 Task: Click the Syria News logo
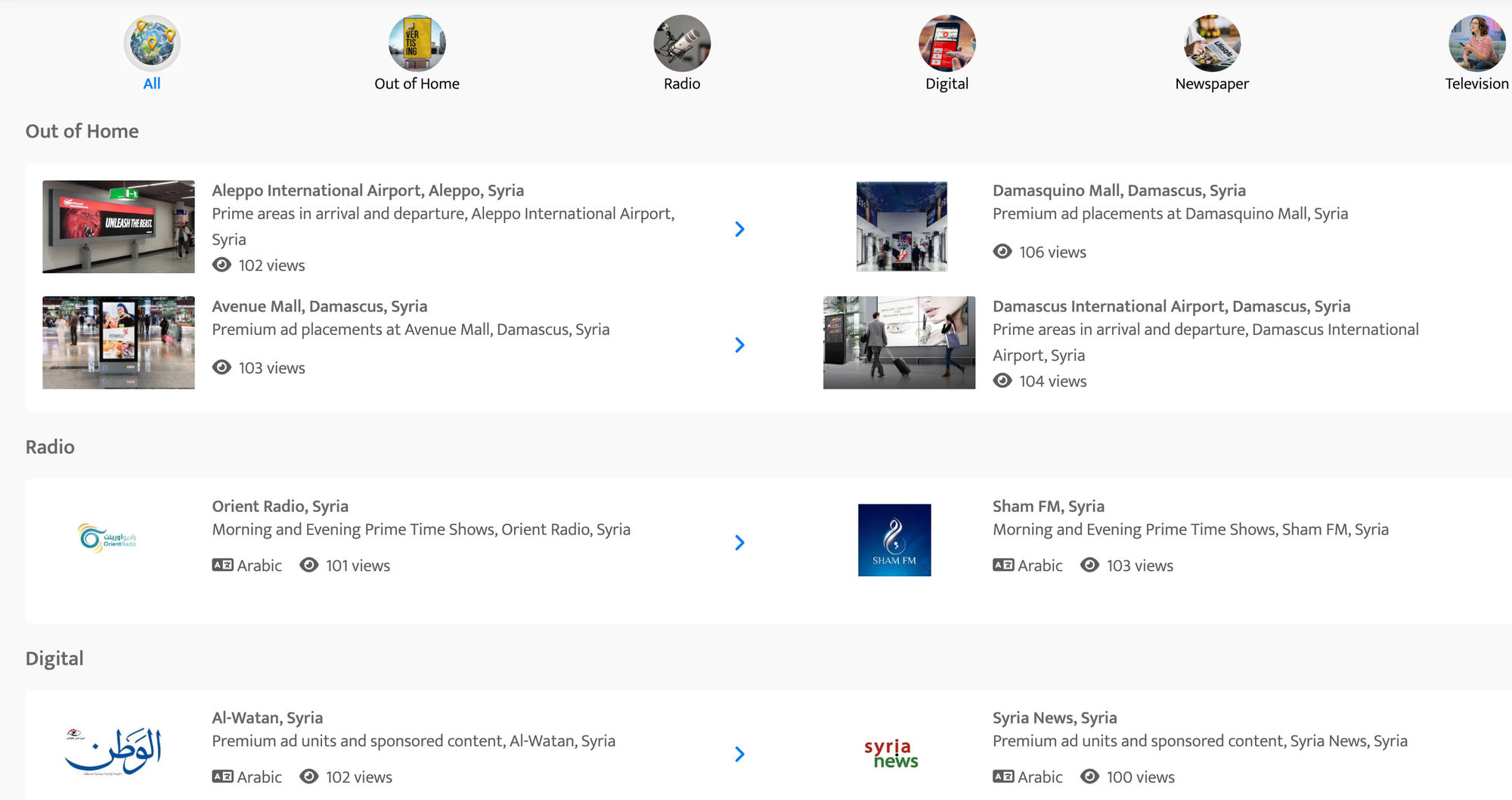point(891,753)
